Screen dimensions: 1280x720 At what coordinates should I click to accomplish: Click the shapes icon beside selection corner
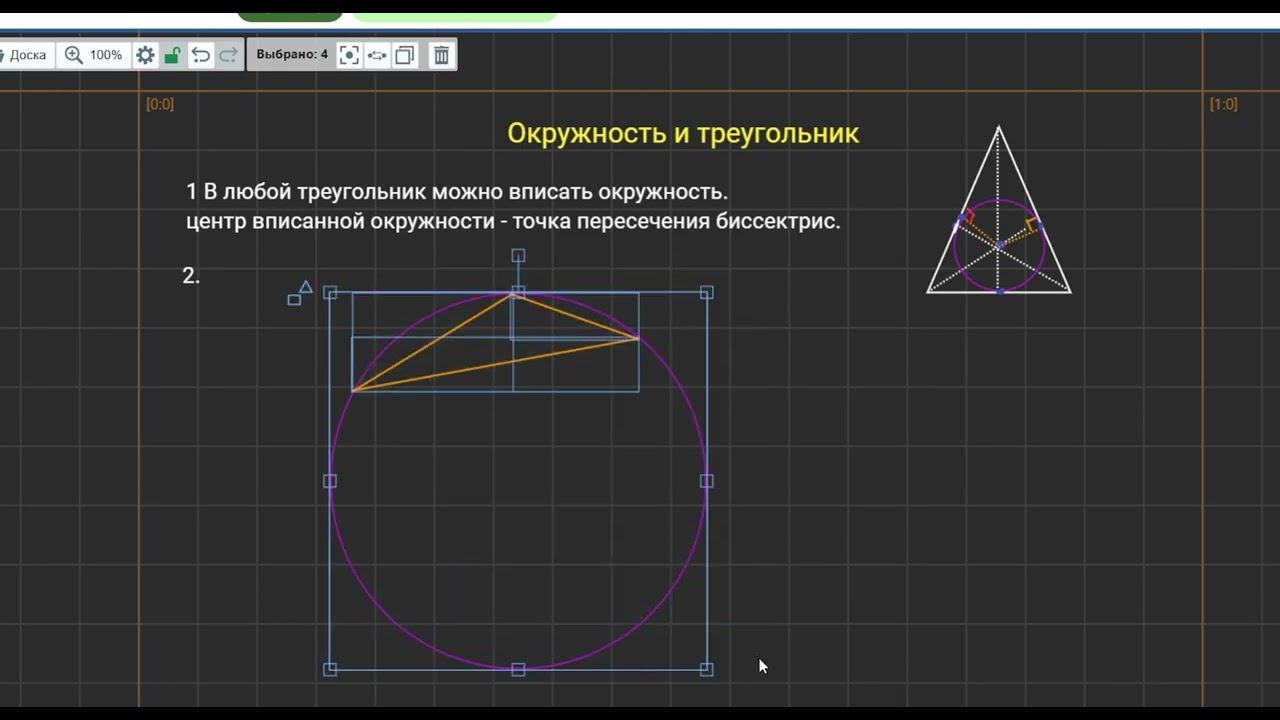pyautogui.click(x=300, y=293)
